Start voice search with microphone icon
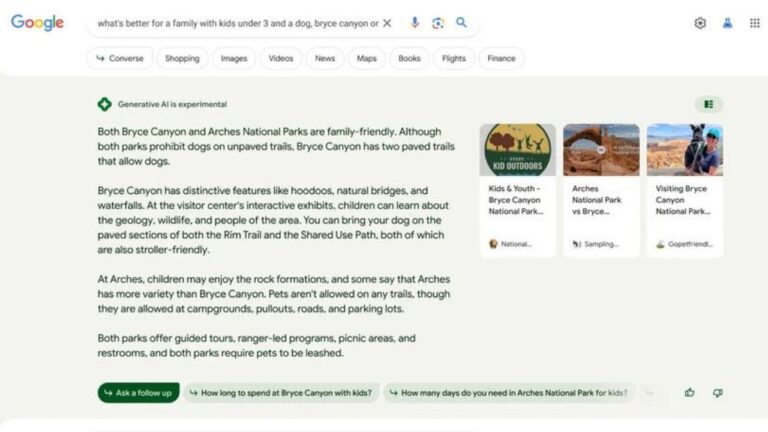 (x=414, y=23)
